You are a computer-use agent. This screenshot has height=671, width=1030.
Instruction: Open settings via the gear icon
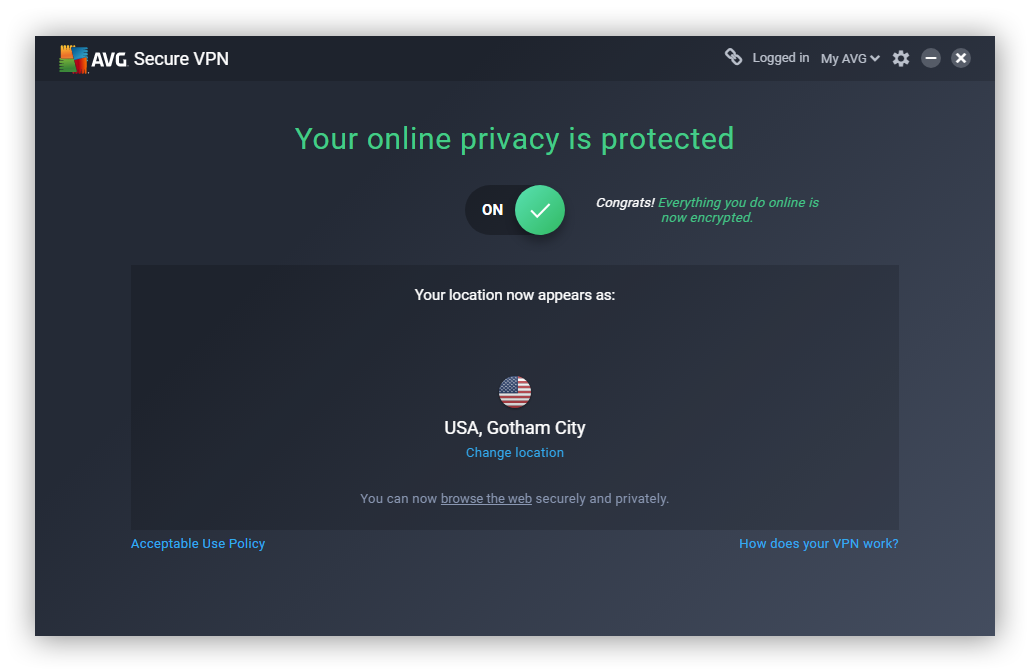click(900, 58)
